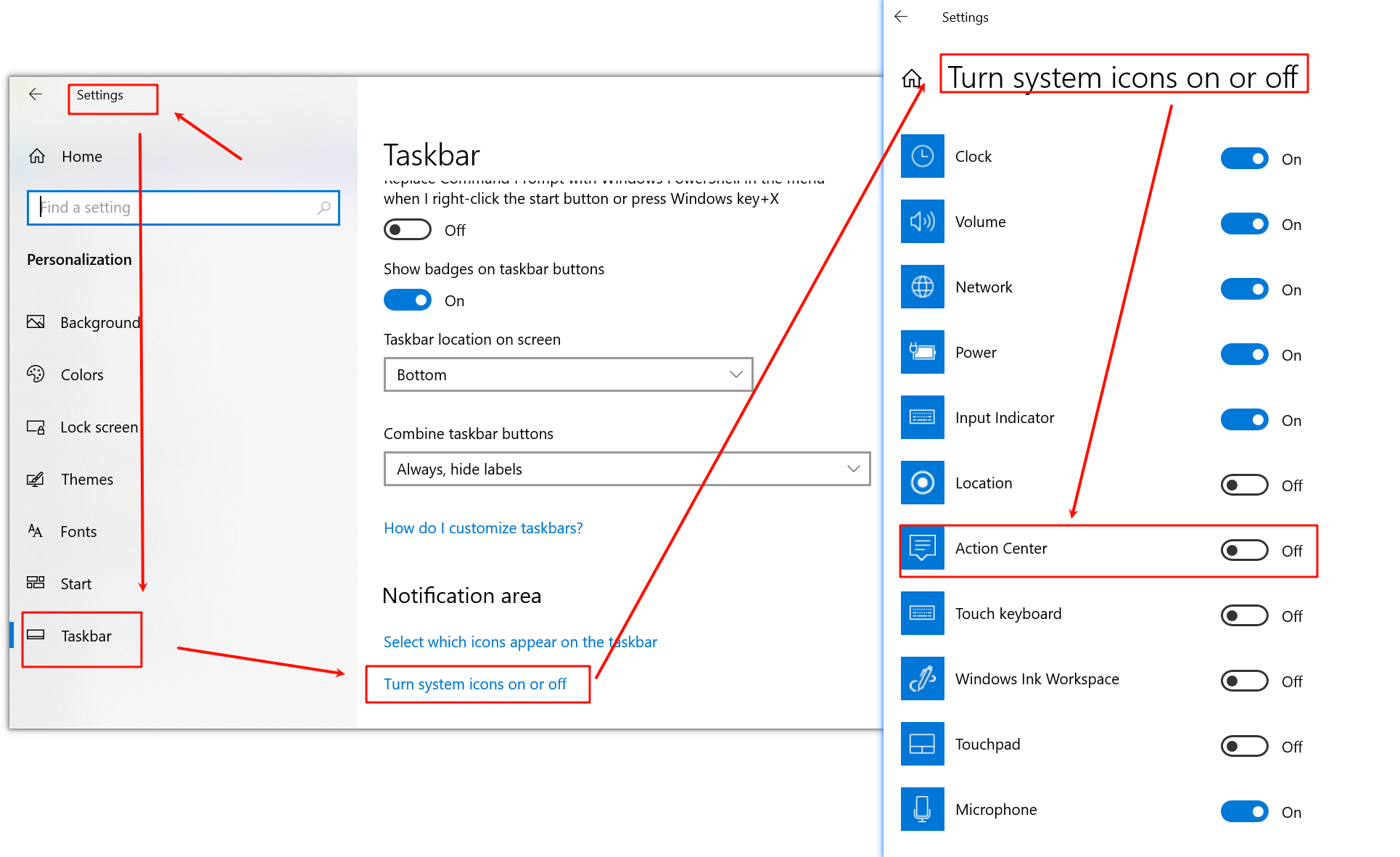Enable the Location system icon toggle
1400x857 pixels.
[x=1244, y=485]
